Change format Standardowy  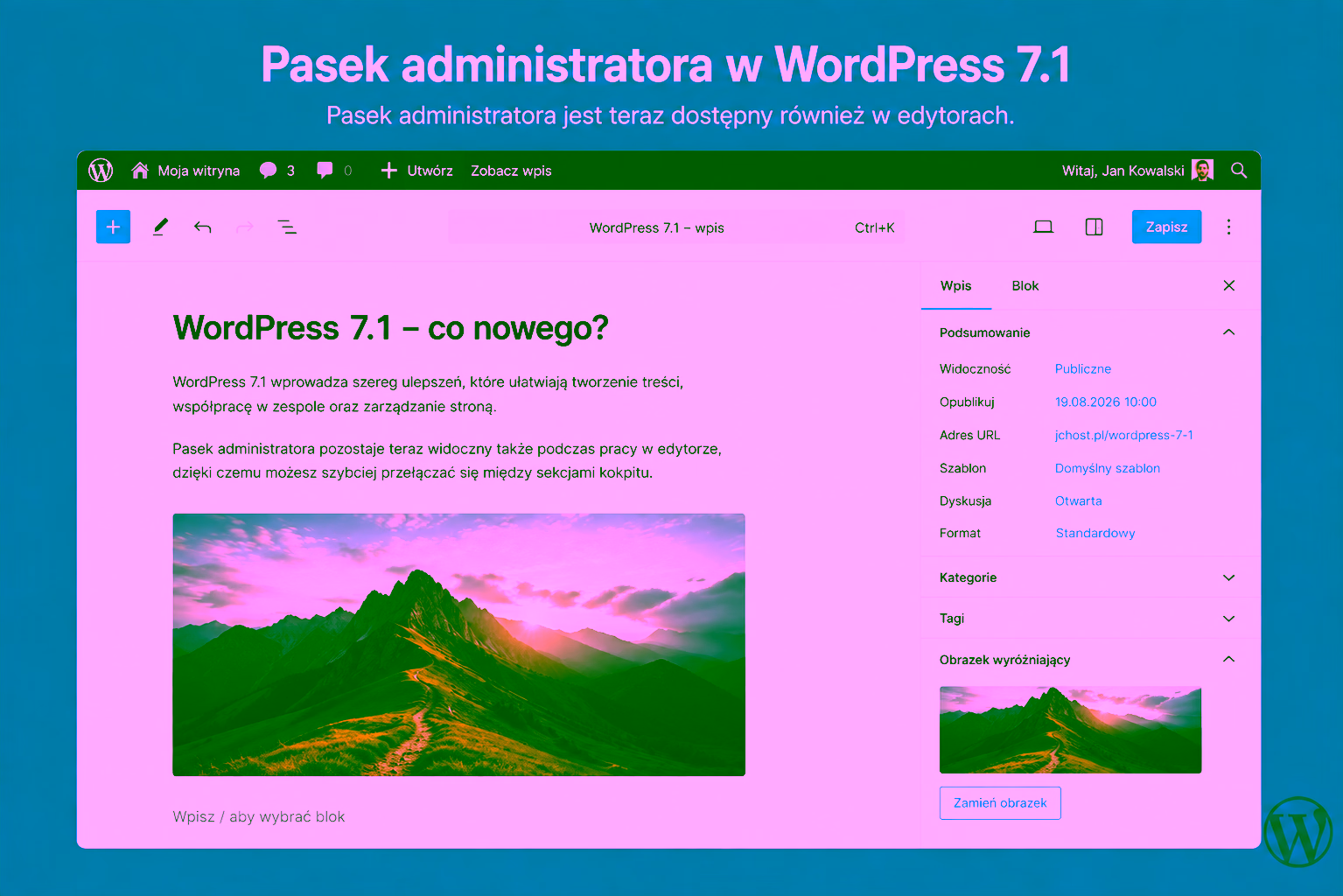(1095, 534)
